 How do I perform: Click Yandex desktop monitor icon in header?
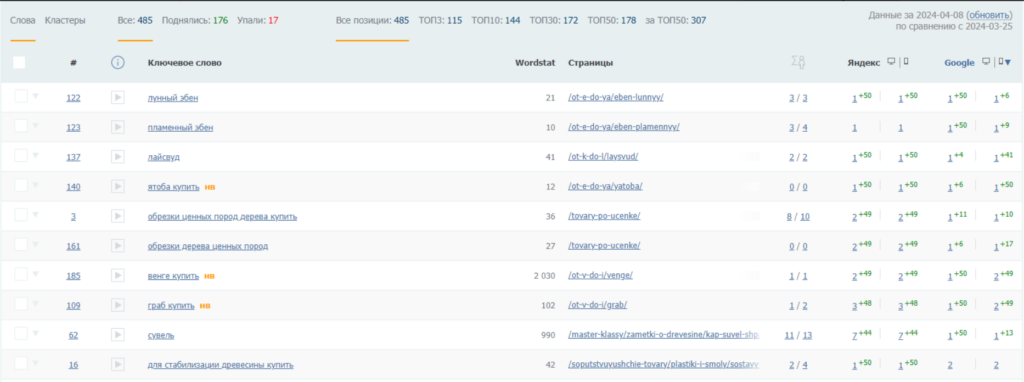pyautogui.click(x=891, y=62)
